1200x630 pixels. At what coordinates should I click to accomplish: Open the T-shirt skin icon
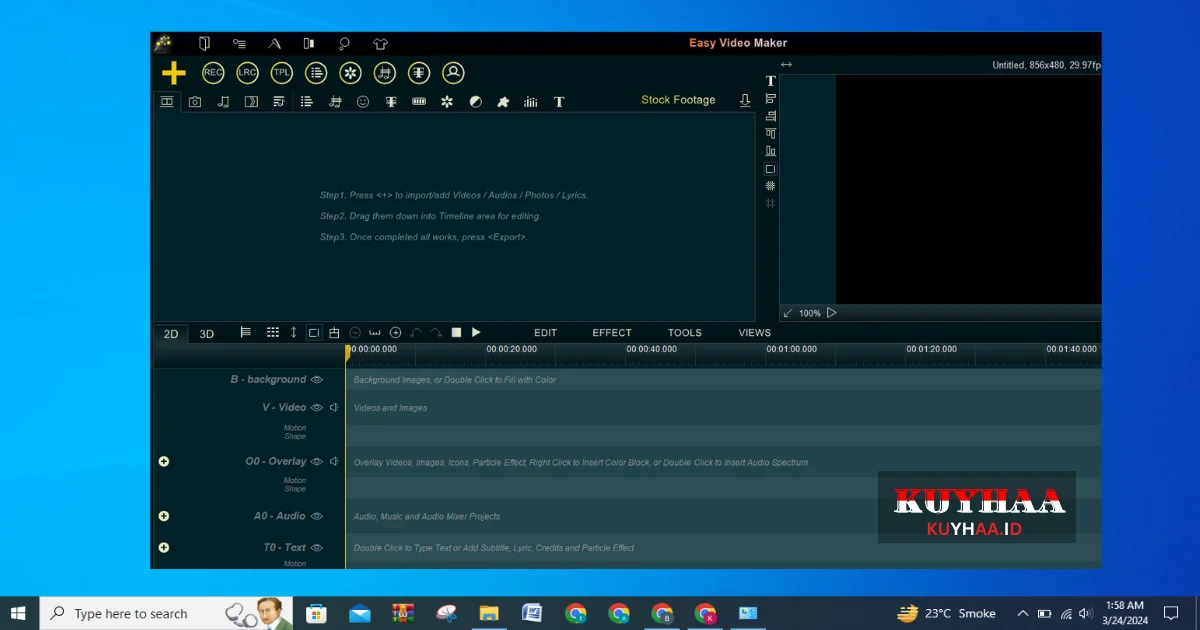[x=380, y=44]
